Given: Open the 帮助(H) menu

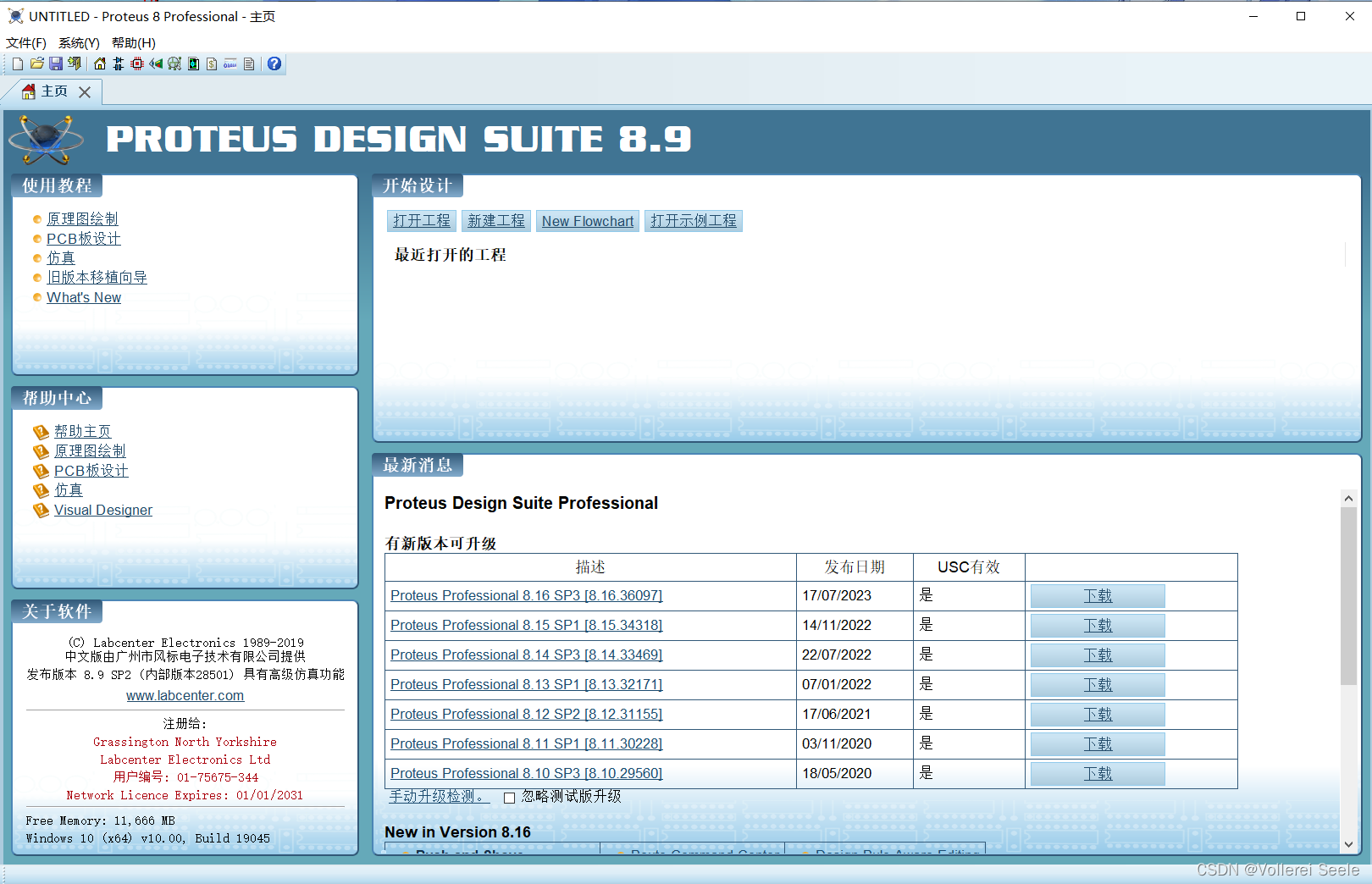Looking at the screenshot, I should coord(134,42).
